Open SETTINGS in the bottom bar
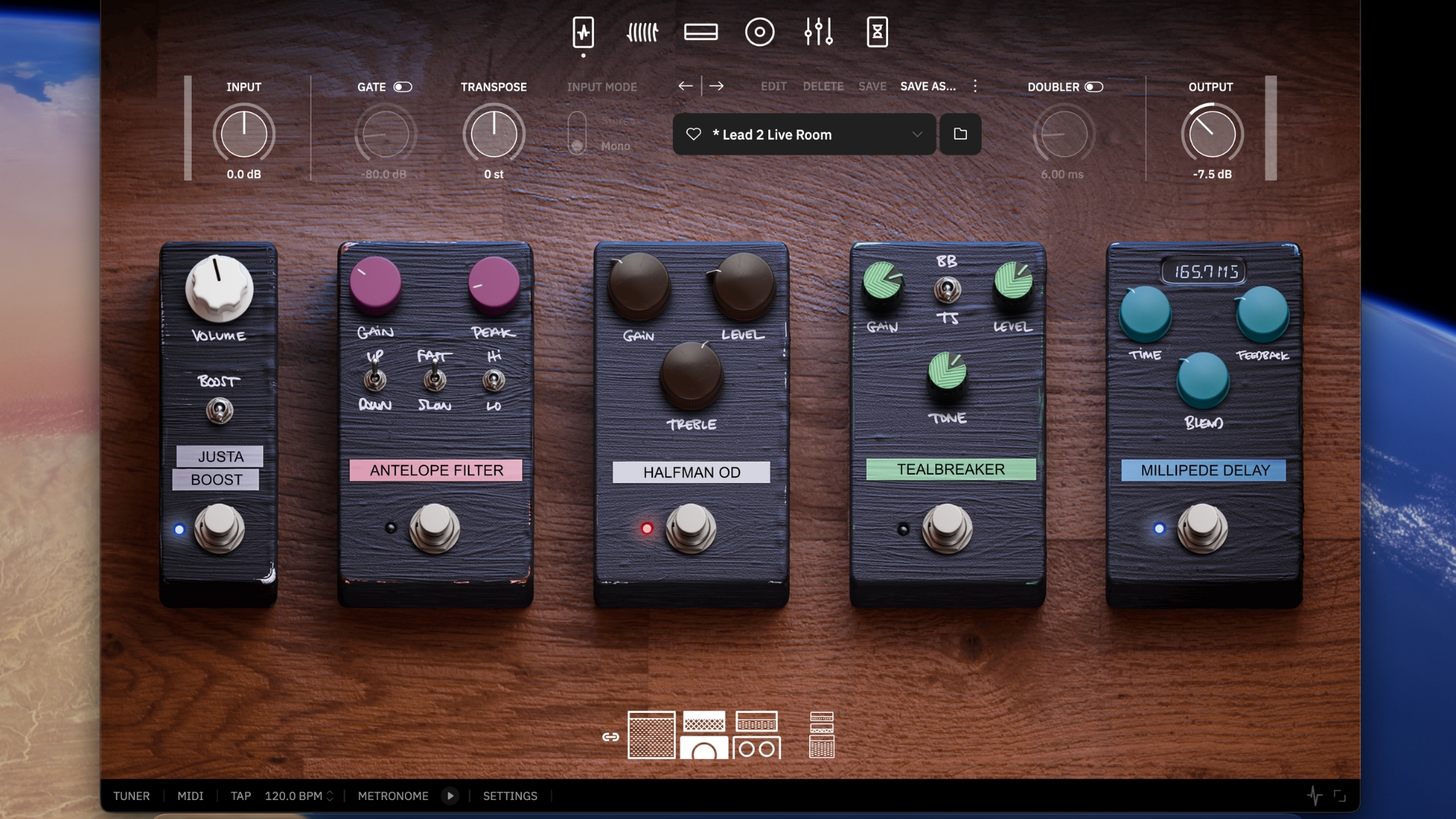Viewport: 1456px width, 819px height. pyautogui.click(x=510, y=795)
